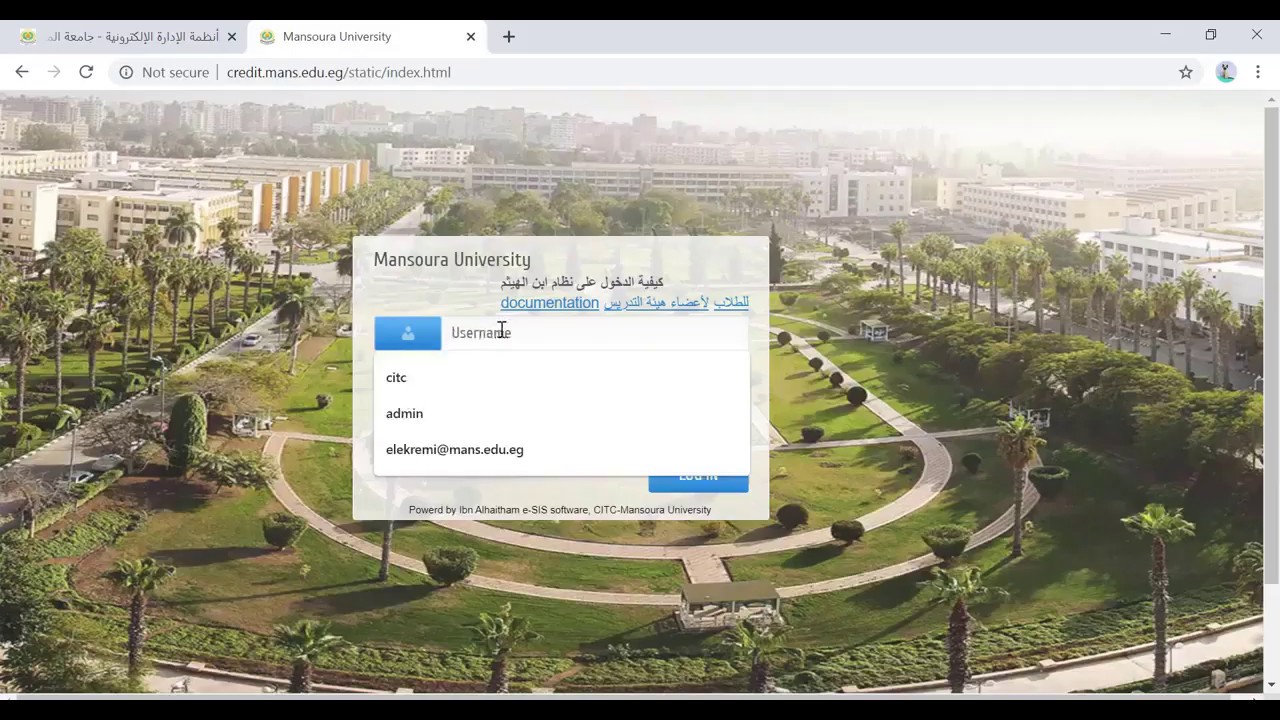
Task: Click the browser forward arrow
Action: 54,72
